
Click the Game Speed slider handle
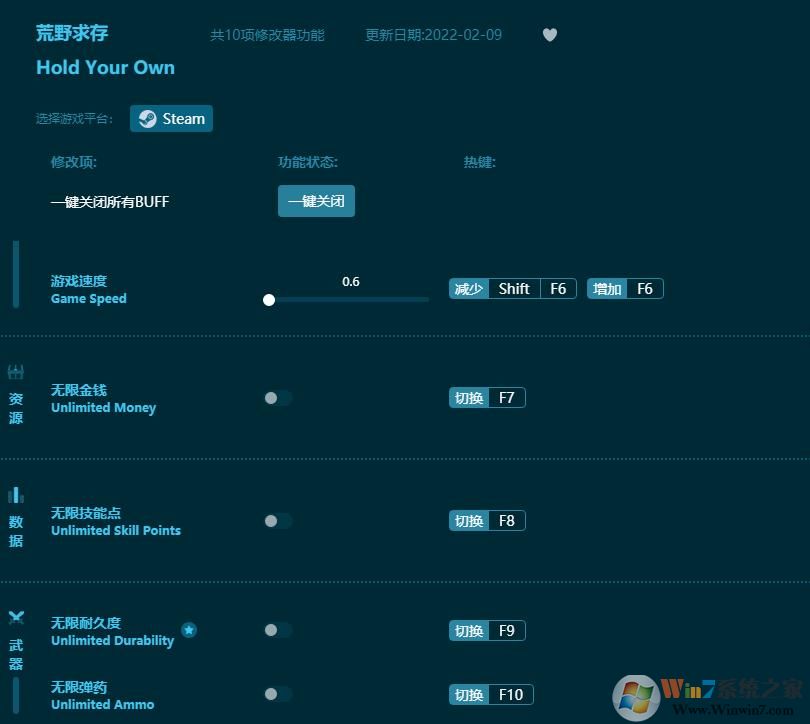point(269,300)
